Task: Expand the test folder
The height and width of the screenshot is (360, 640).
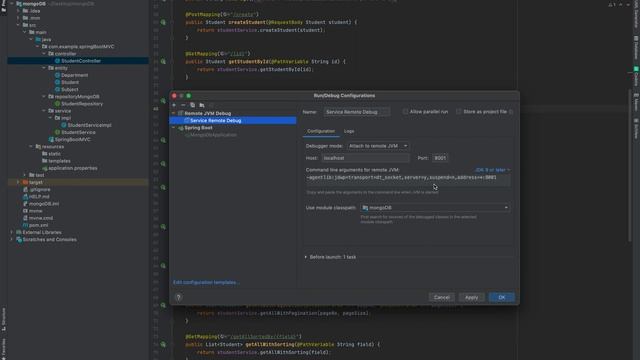Action: [24, 175]
